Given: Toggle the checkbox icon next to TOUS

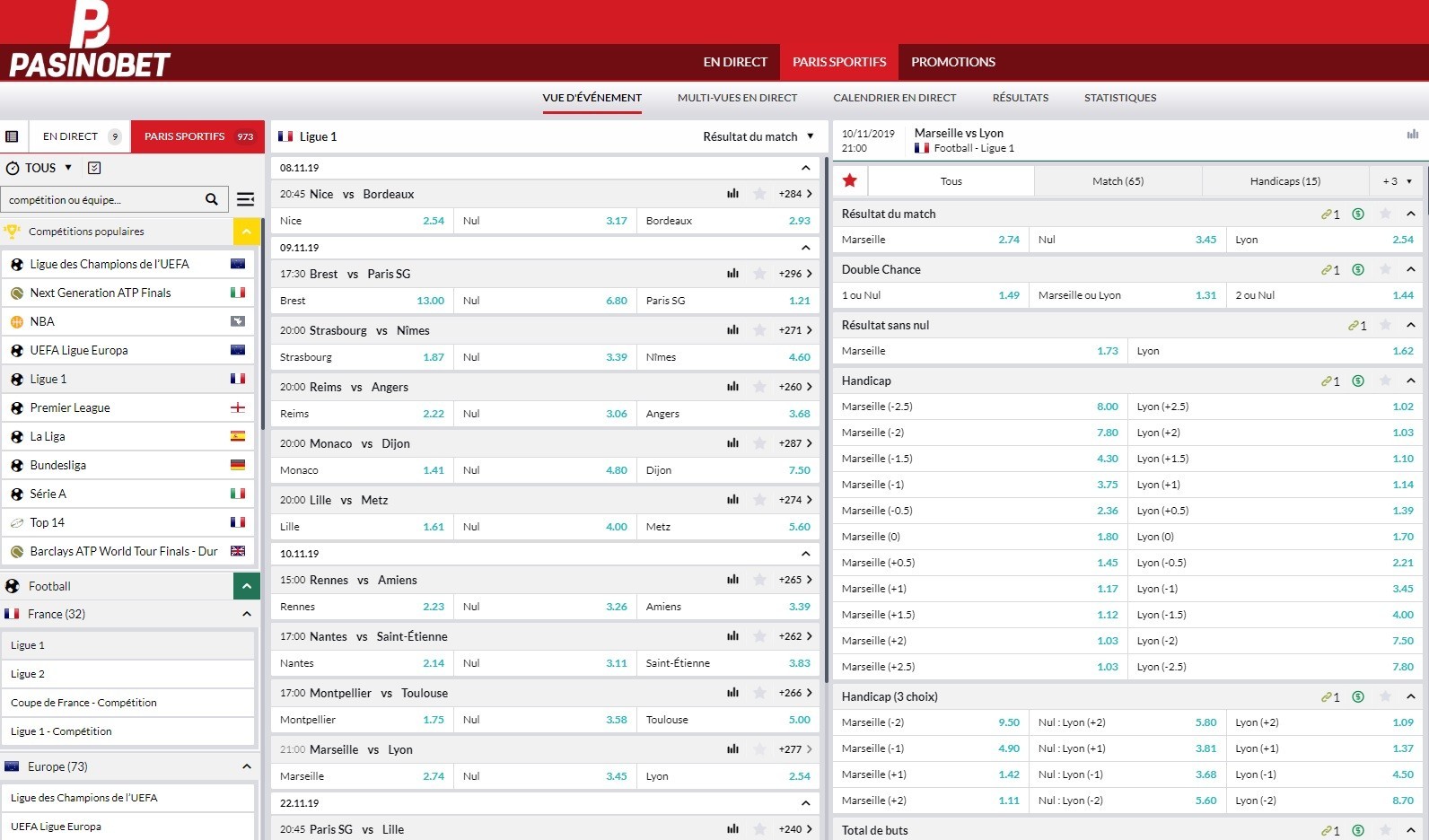Looking at the screenshot, I should click(94, 168).
